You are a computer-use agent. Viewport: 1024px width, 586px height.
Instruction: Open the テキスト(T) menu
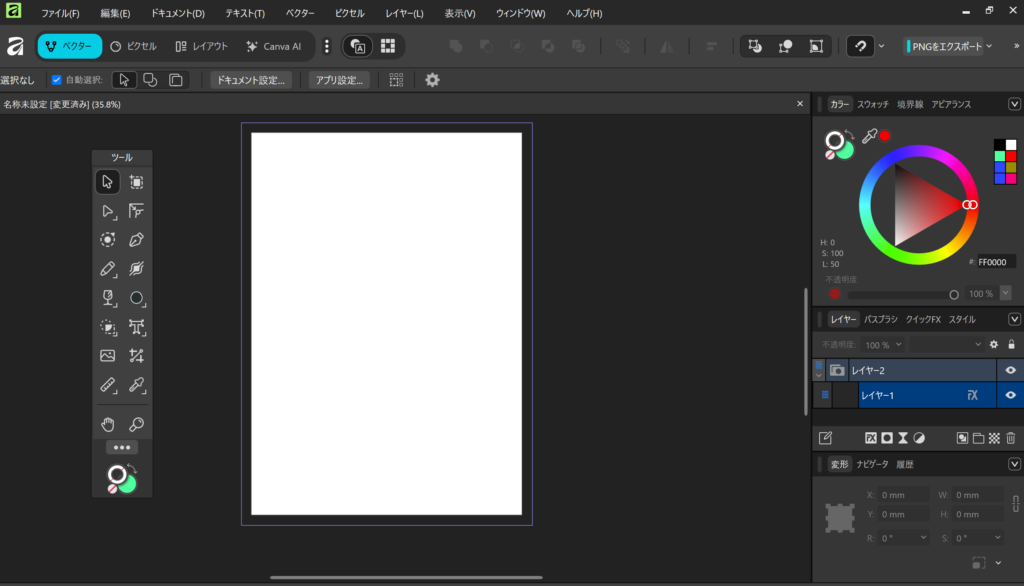(x=245, y=14)
